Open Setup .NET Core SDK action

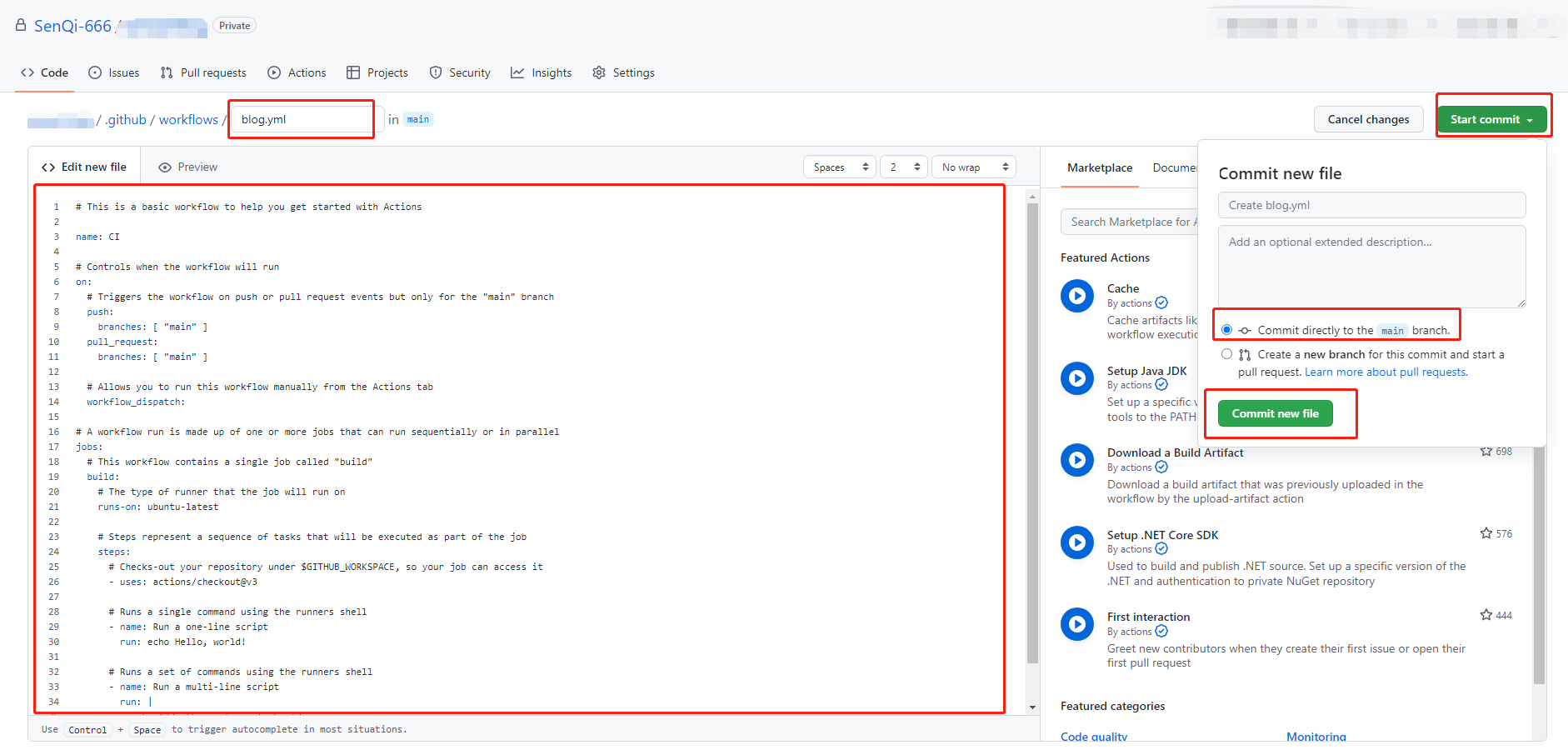coord(1163,535)
